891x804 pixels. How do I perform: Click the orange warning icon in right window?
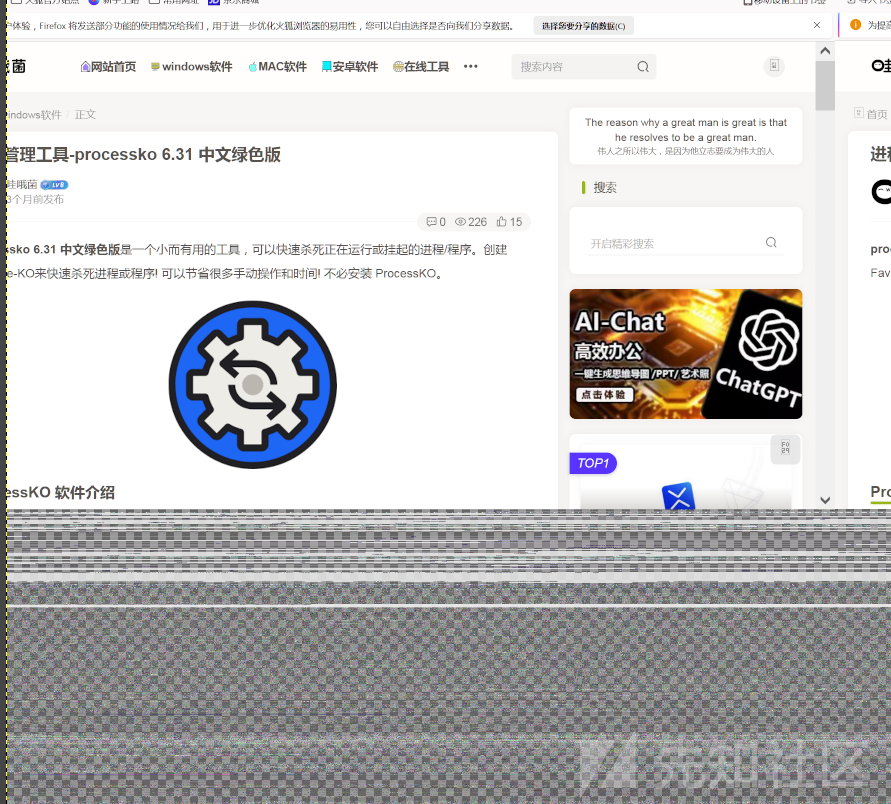855,24
